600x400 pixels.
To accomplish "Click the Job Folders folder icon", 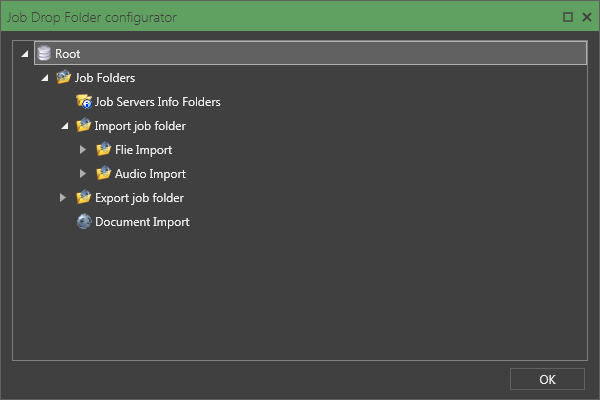I will 64,77.
